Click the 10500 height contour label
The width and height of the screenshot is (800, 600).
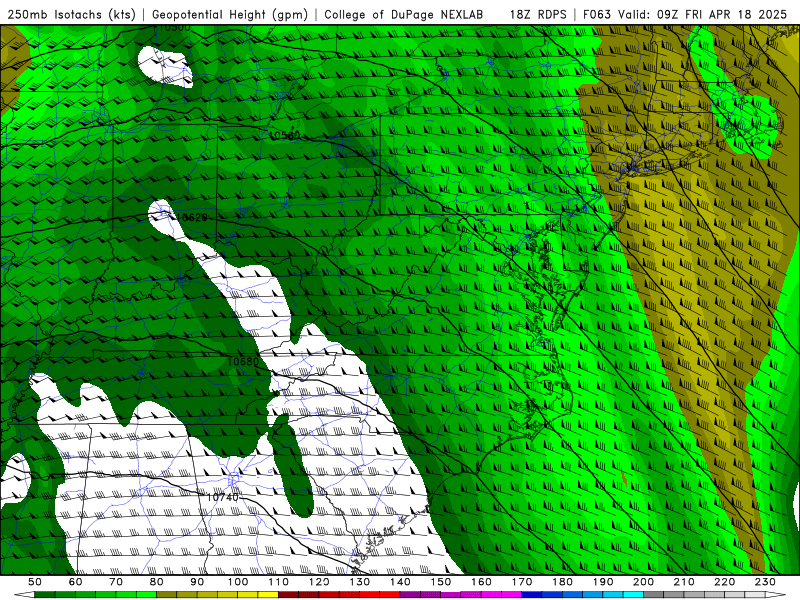pyautogui.click(x=174, y=27)
